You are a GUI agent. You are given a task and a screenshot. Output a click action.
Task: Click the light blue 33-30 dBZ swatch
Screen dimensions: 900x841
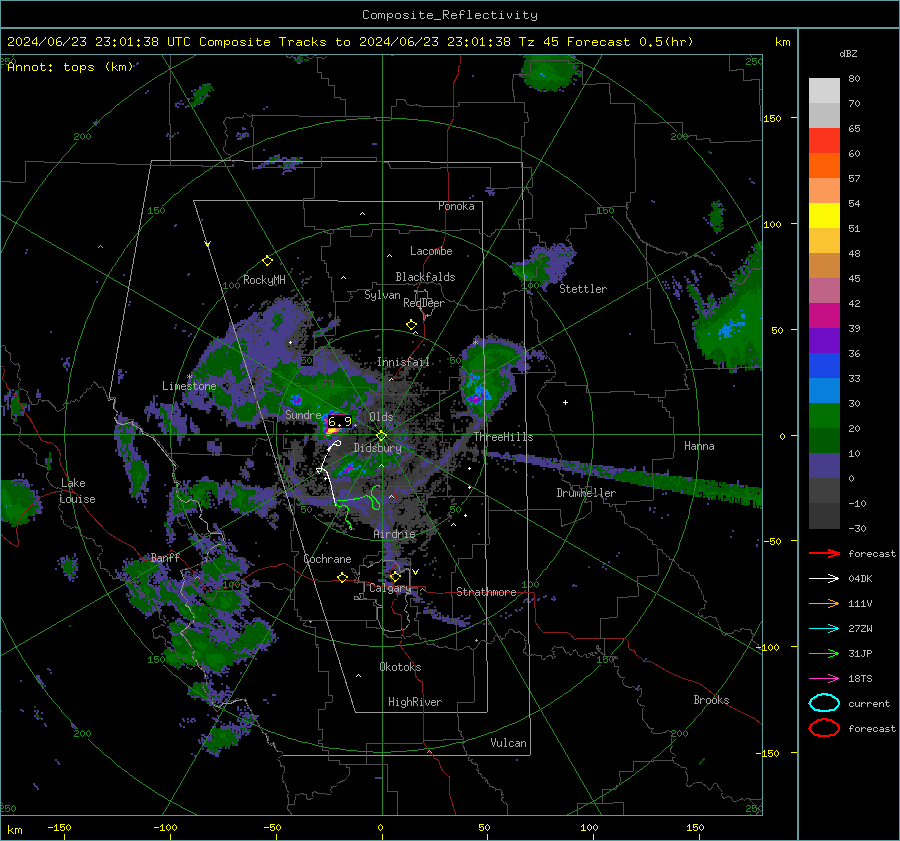click(x=824, y=390)
